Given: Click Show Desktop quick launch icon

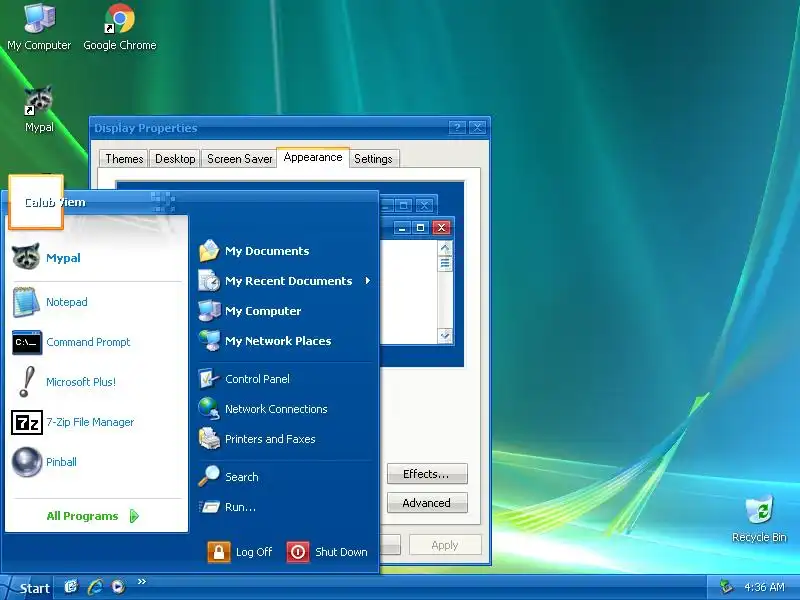Looking at the screenshot, I should coord(71,587).
